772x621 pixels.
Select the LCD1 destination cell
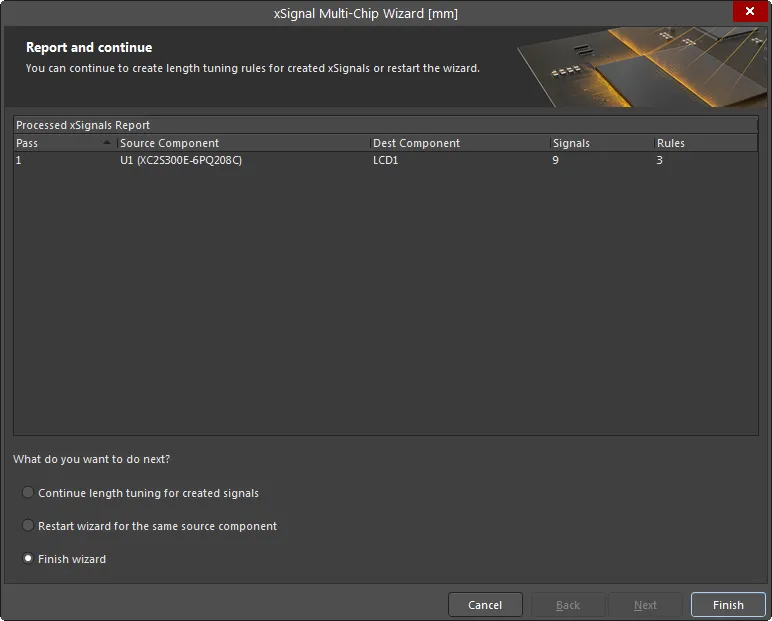click(x=386, y=160)
